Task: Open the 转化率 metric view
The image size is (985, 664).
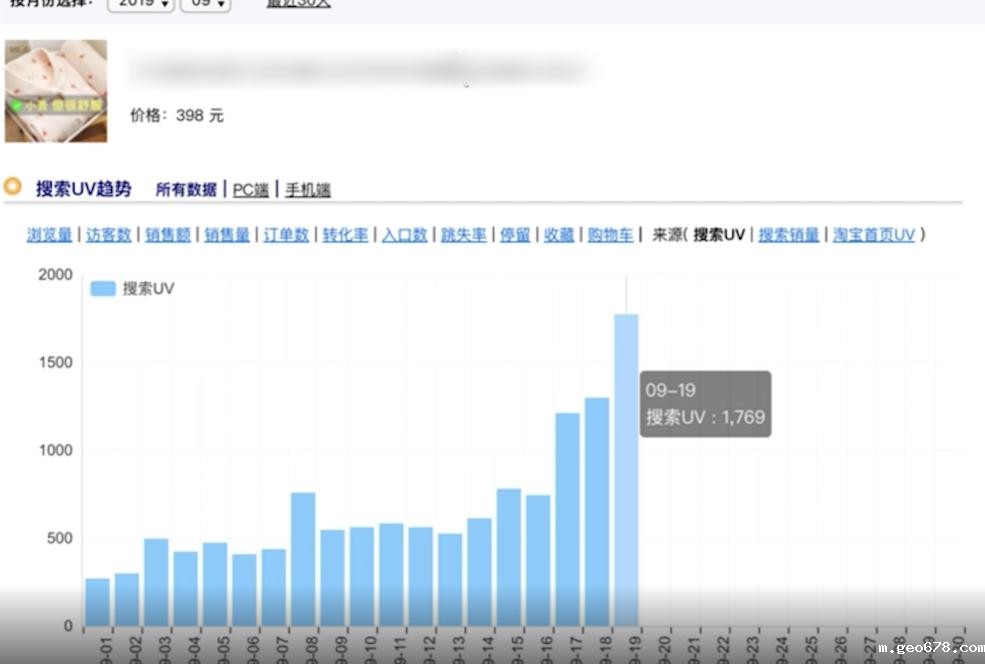Action: pyautogui.click(x=344, y=235)
